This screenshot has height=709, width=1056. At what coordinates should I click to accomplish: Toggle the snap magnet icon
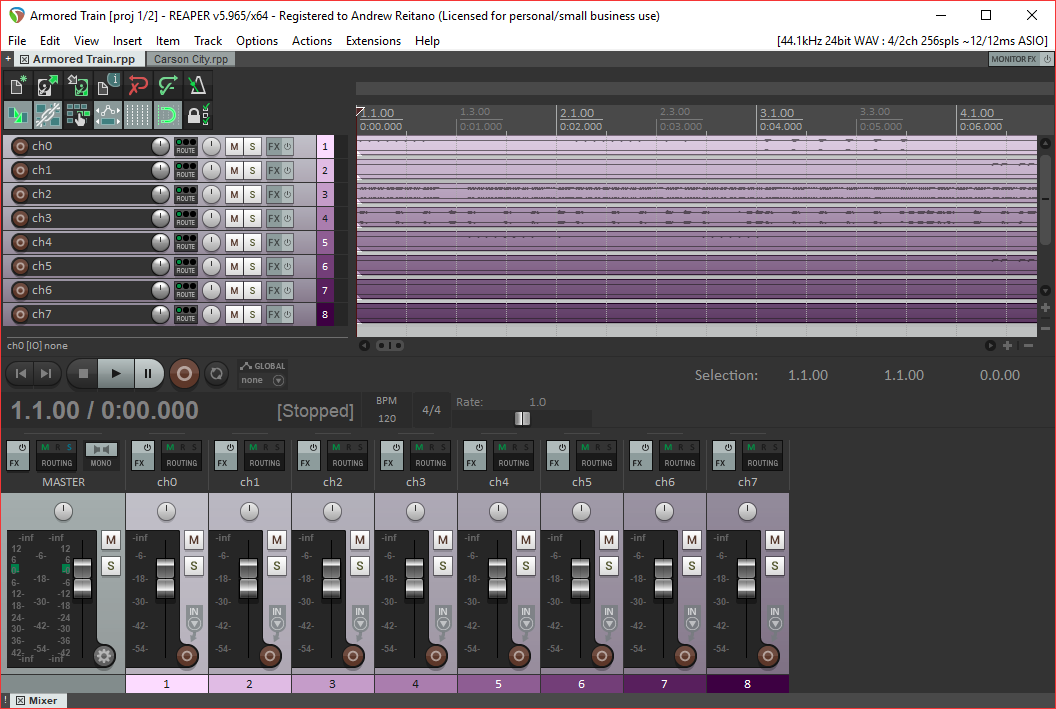[166, 115]
